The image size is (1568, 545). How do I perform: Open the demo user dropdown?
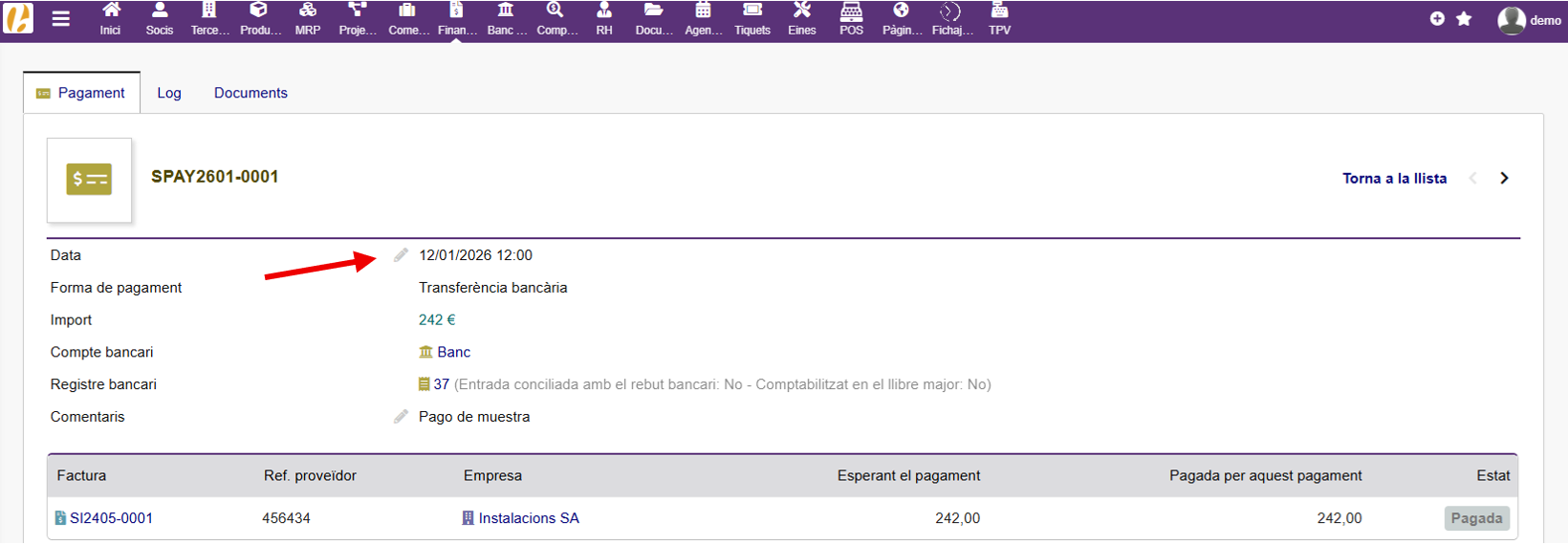pyautogui.click(x=1529, y=20)
